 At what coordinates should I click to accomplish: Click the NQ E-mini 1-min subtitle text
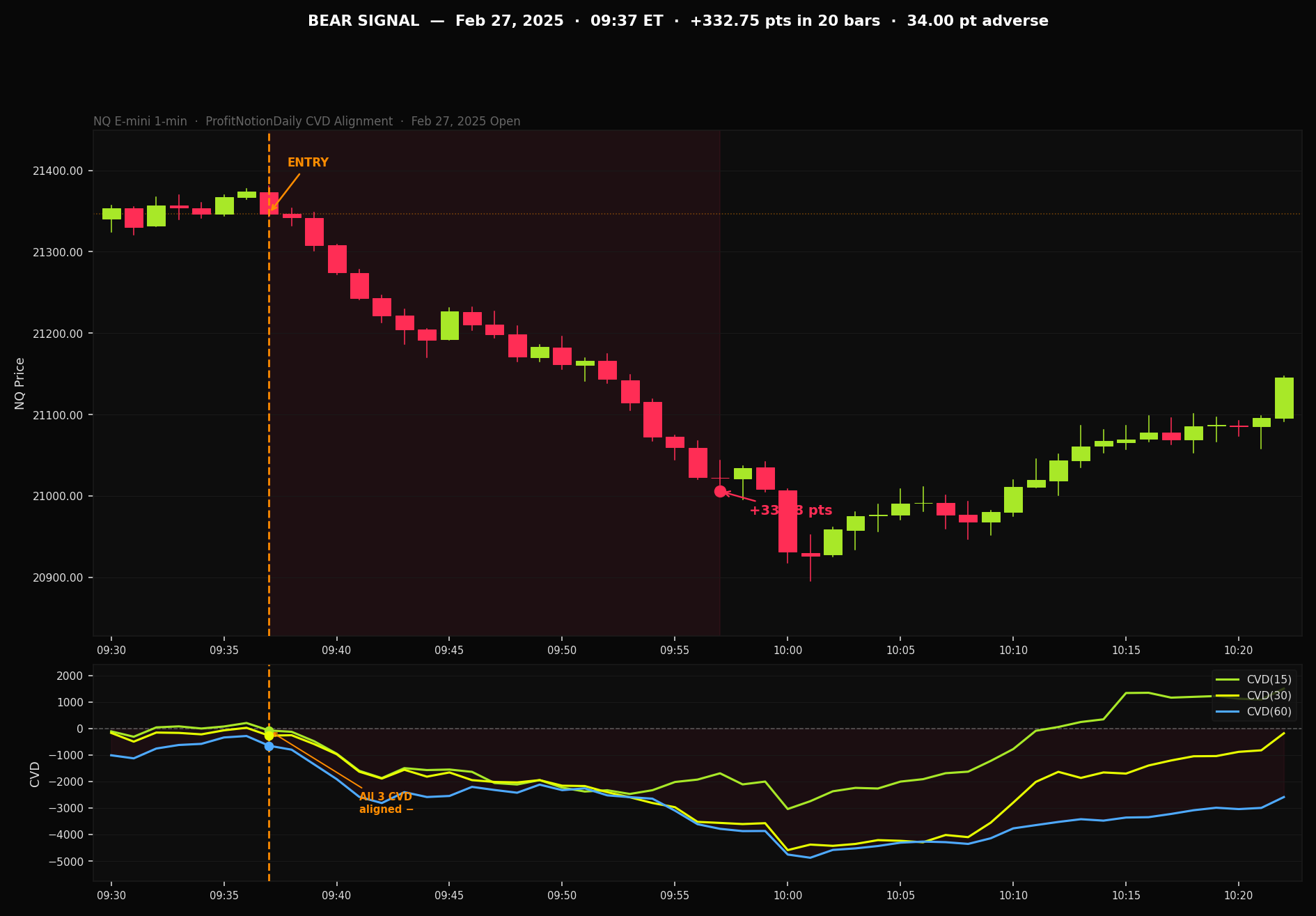(306, 121)
